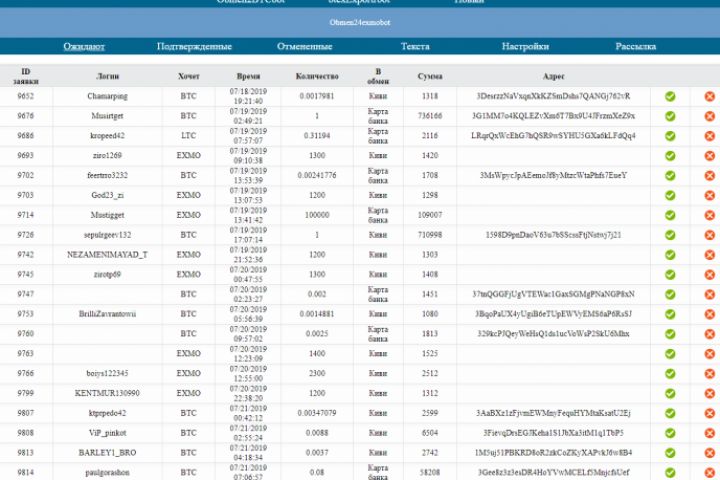Approve request 9763 green checkmark

(x=670, y=354)
